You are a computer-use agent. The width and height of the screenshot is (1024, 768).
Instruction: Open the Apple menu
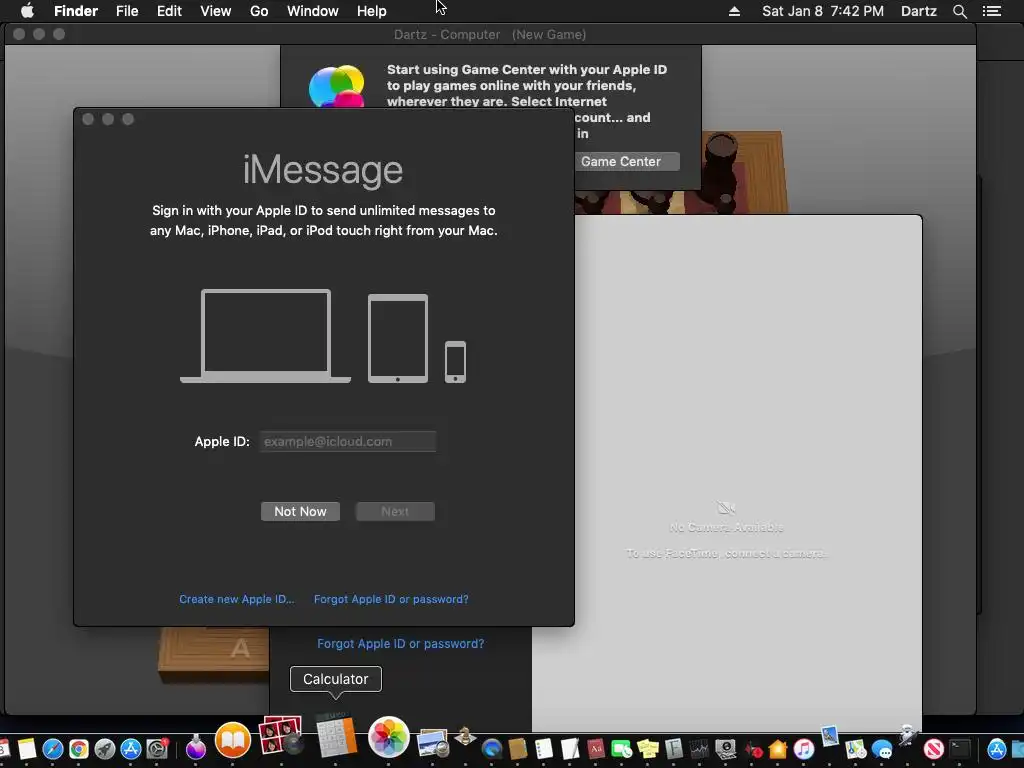click(x=27, y=11)
